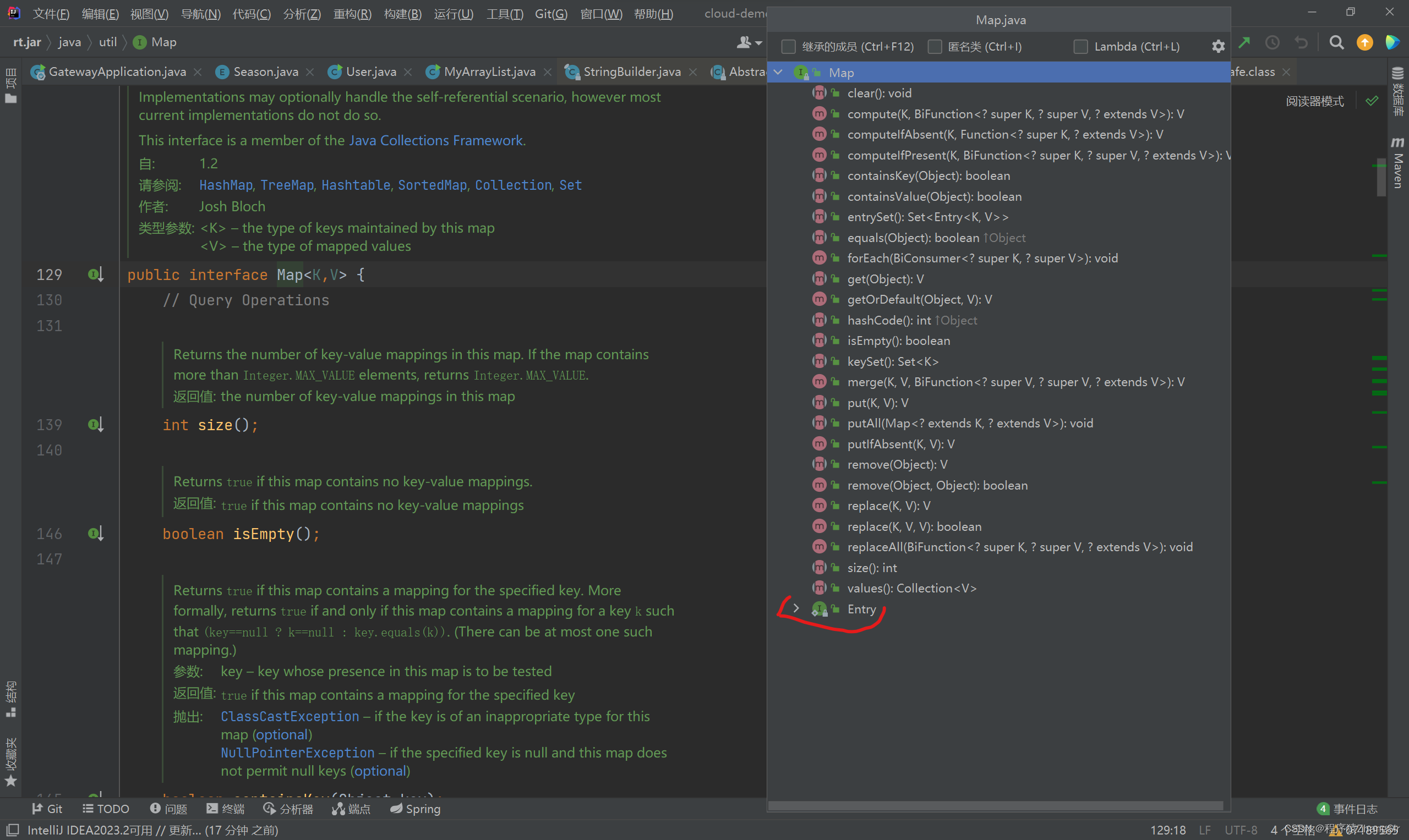
Task: Select getOrDefault(Object, V) method entry
Action: coord(919,299)
